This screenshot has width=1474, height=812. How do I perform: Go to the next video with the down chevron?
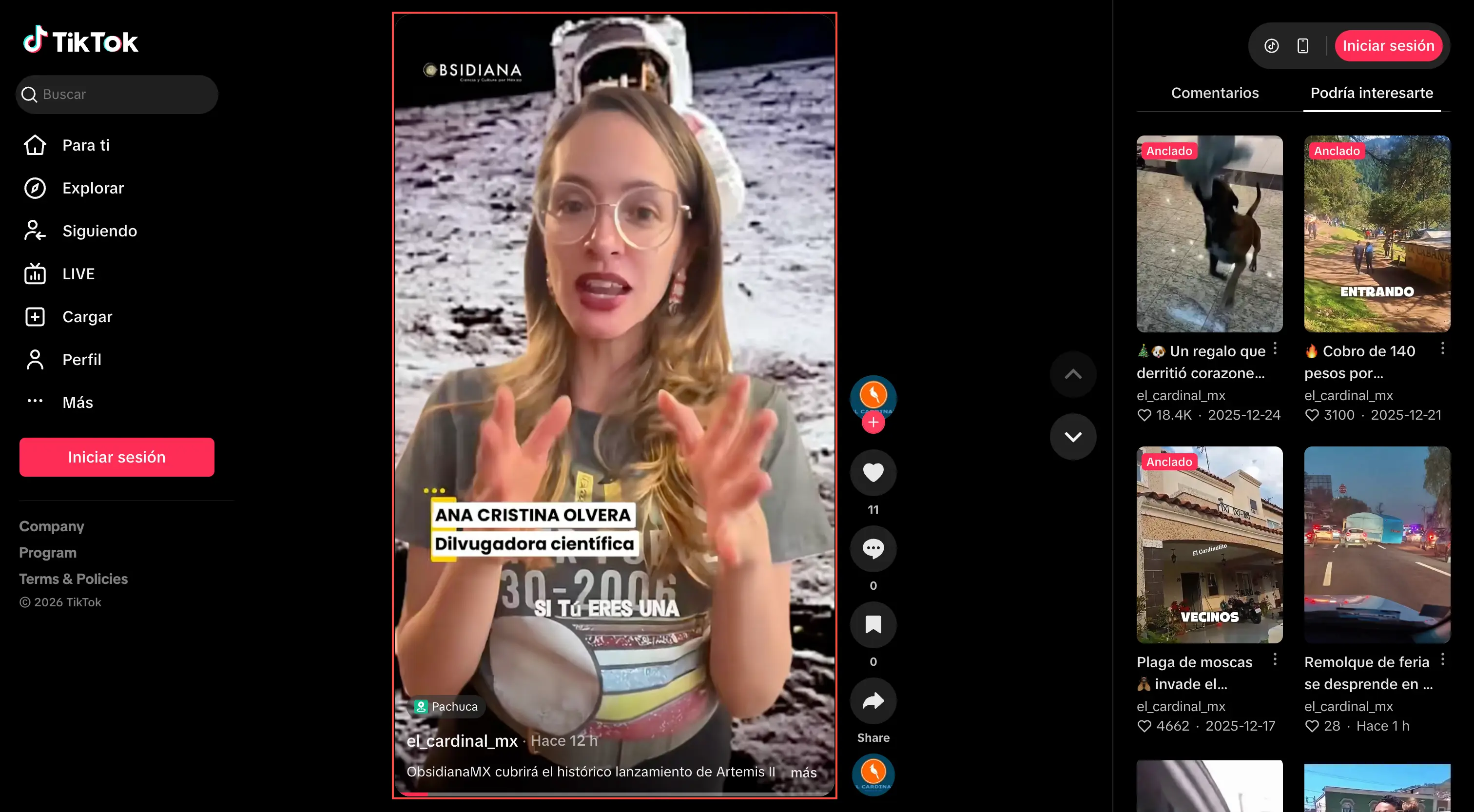click(1073, 437)
